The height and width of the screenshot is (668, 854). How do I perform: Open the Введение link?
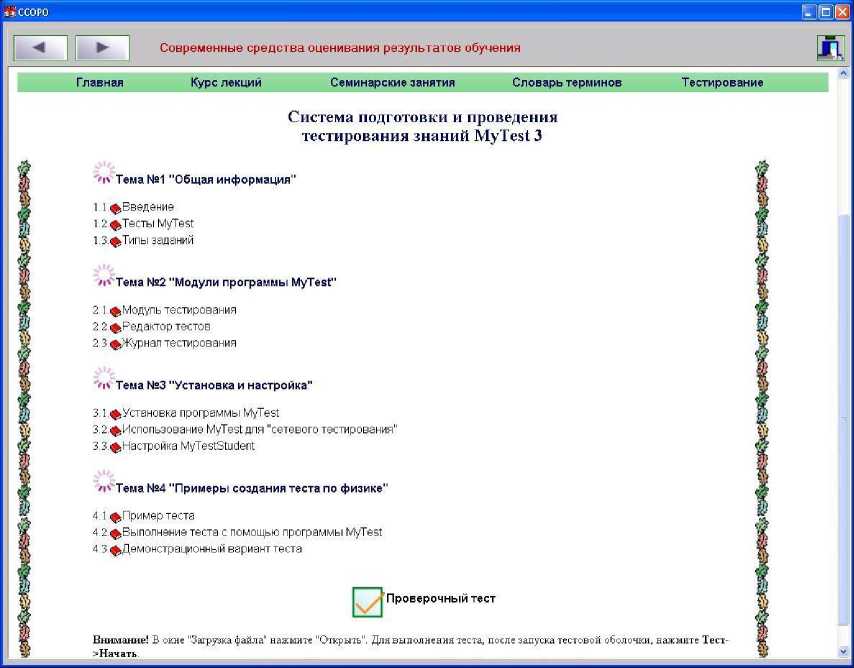148,207
